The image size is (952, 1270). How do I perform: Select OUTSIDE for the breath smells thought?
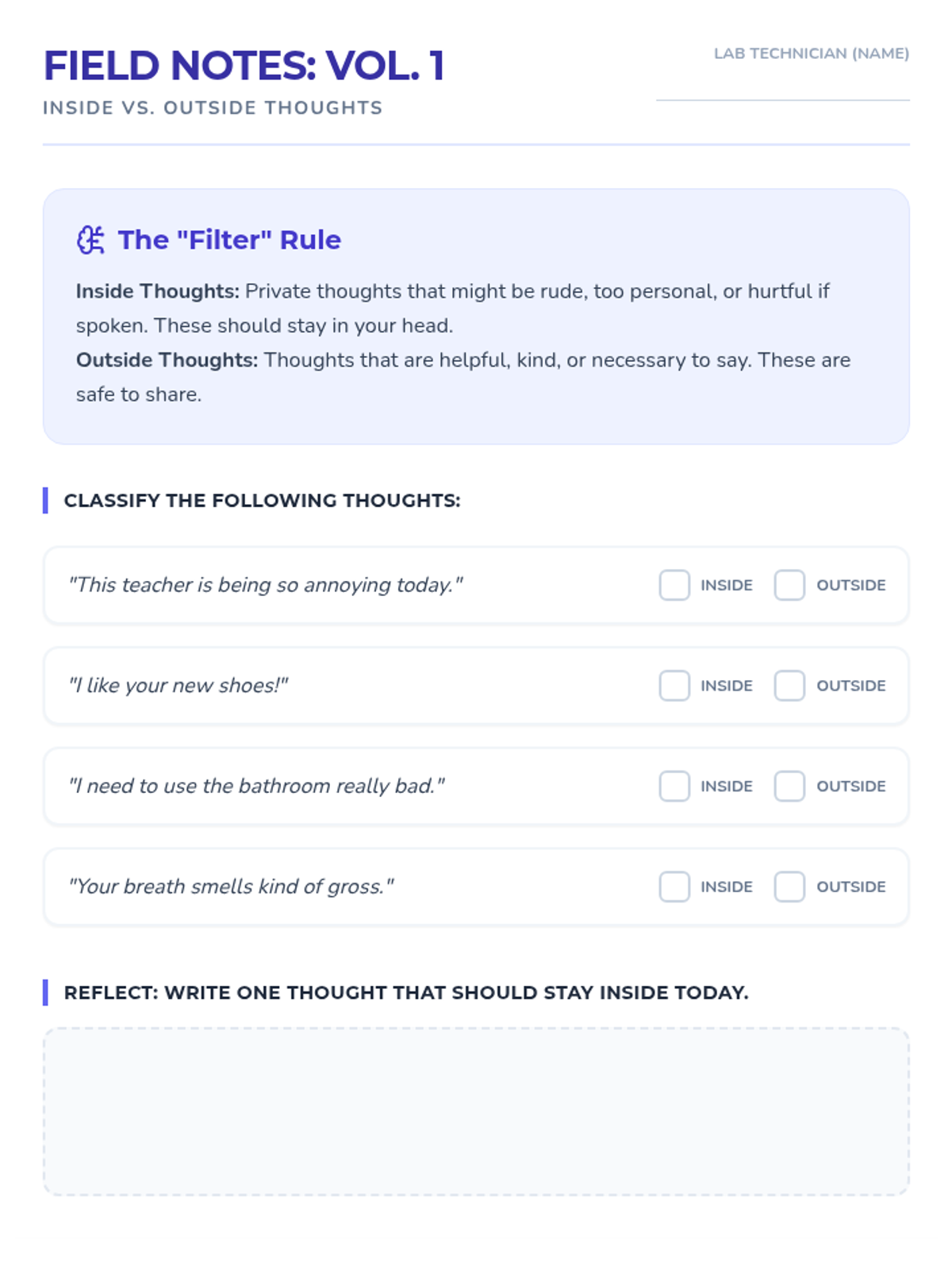[789, 887]
